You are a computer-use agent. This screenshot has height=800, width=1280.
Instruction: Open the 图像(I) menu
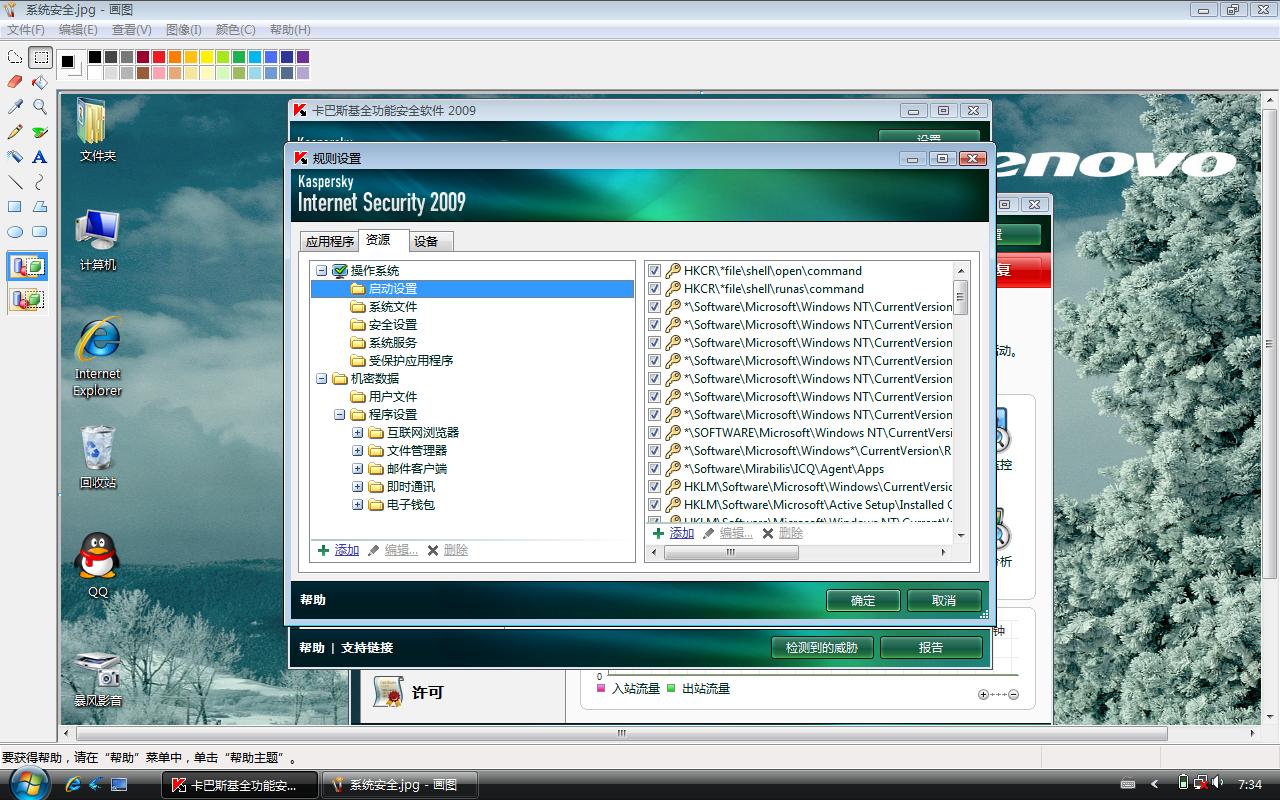click(183, 30)
